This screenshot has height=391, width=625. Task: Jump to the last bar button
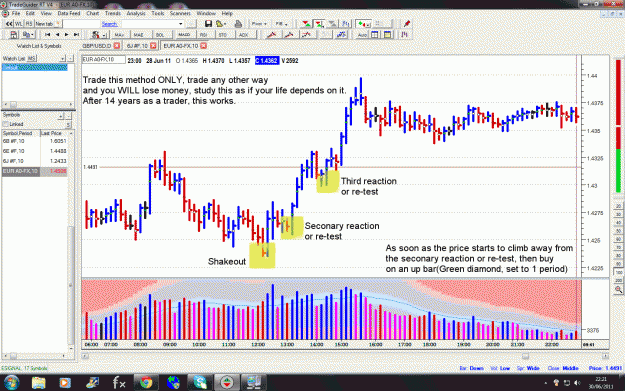click(76, 35)
